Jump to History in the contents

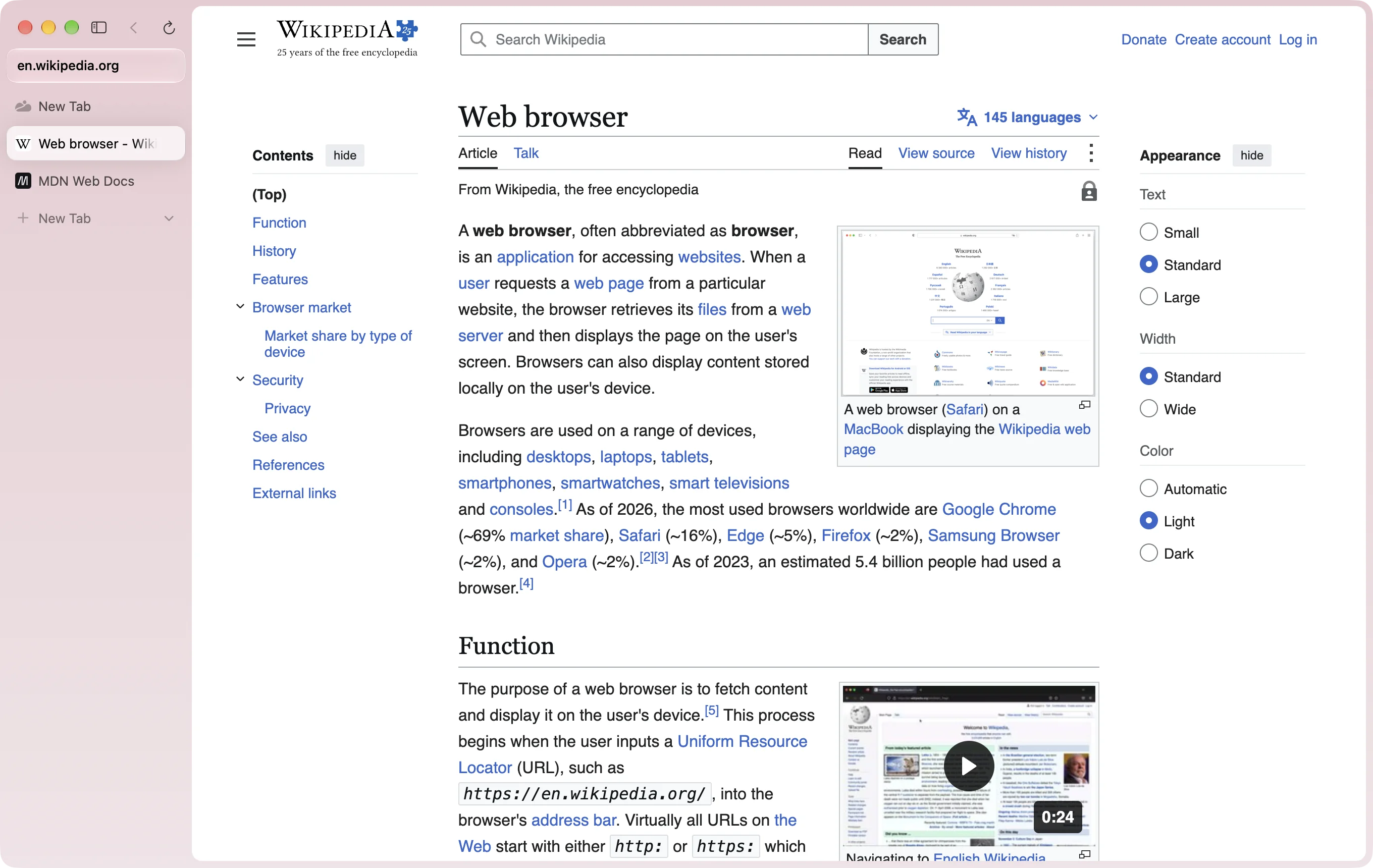click(274, 251)
